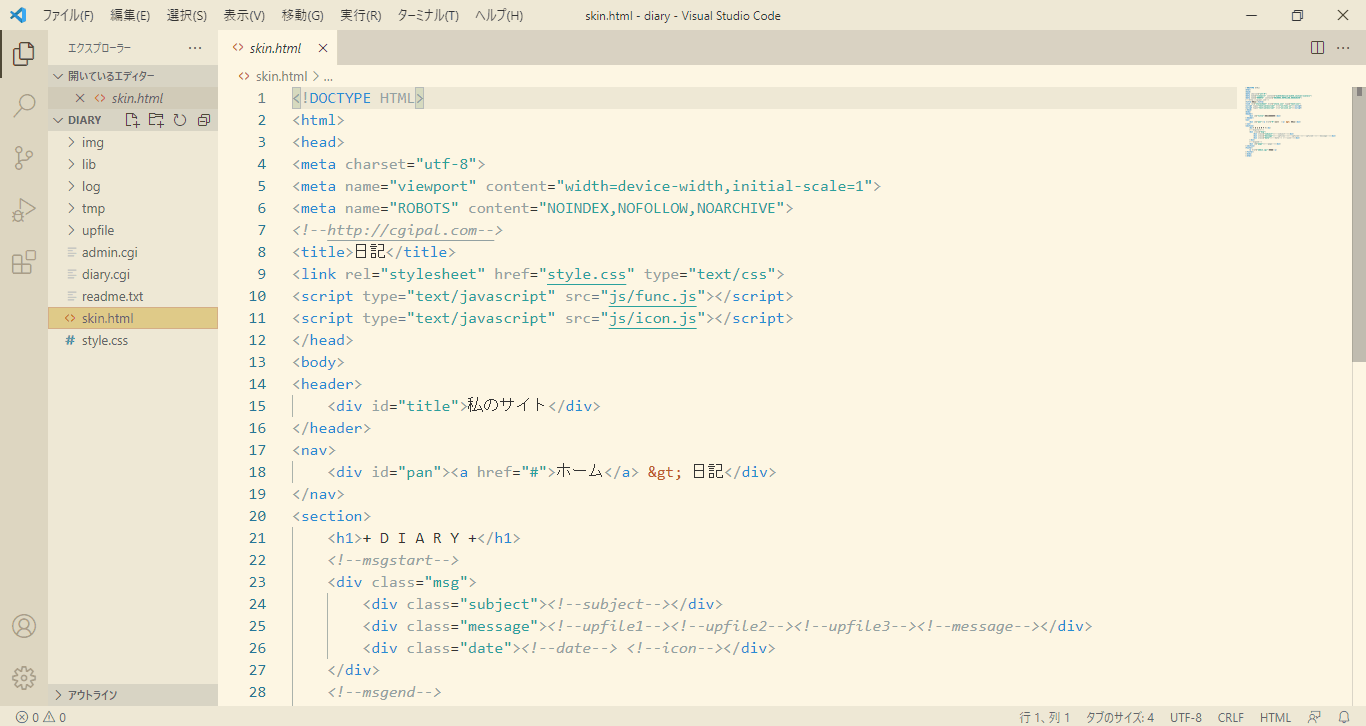Click the js/icon.js link in the code
Viewport: 1366px width, 726px height.
(x=653, y=318)
